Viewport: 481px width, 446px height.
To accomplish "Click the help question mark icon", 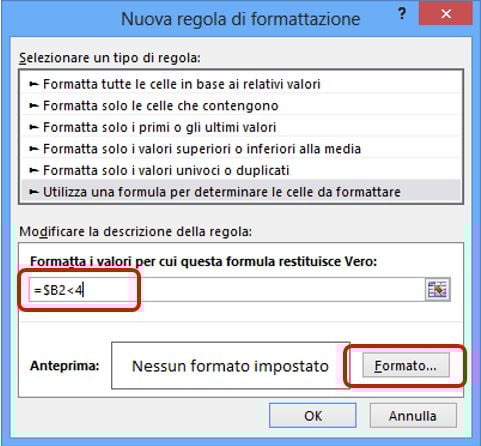I will click(x=402, y=14).
